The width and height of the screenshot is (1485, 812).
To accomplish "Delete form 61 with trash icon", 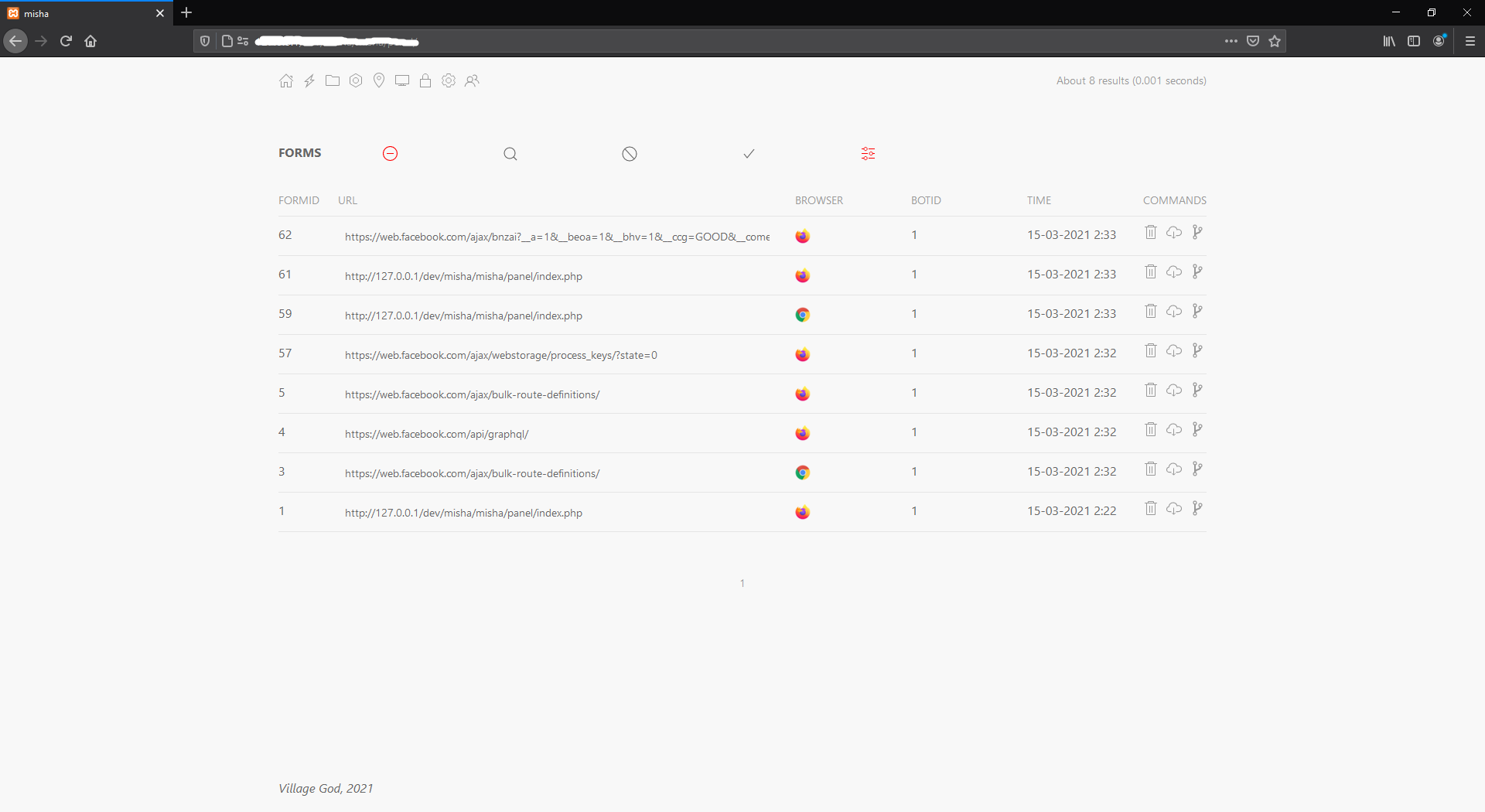I will coord(1151,271).
